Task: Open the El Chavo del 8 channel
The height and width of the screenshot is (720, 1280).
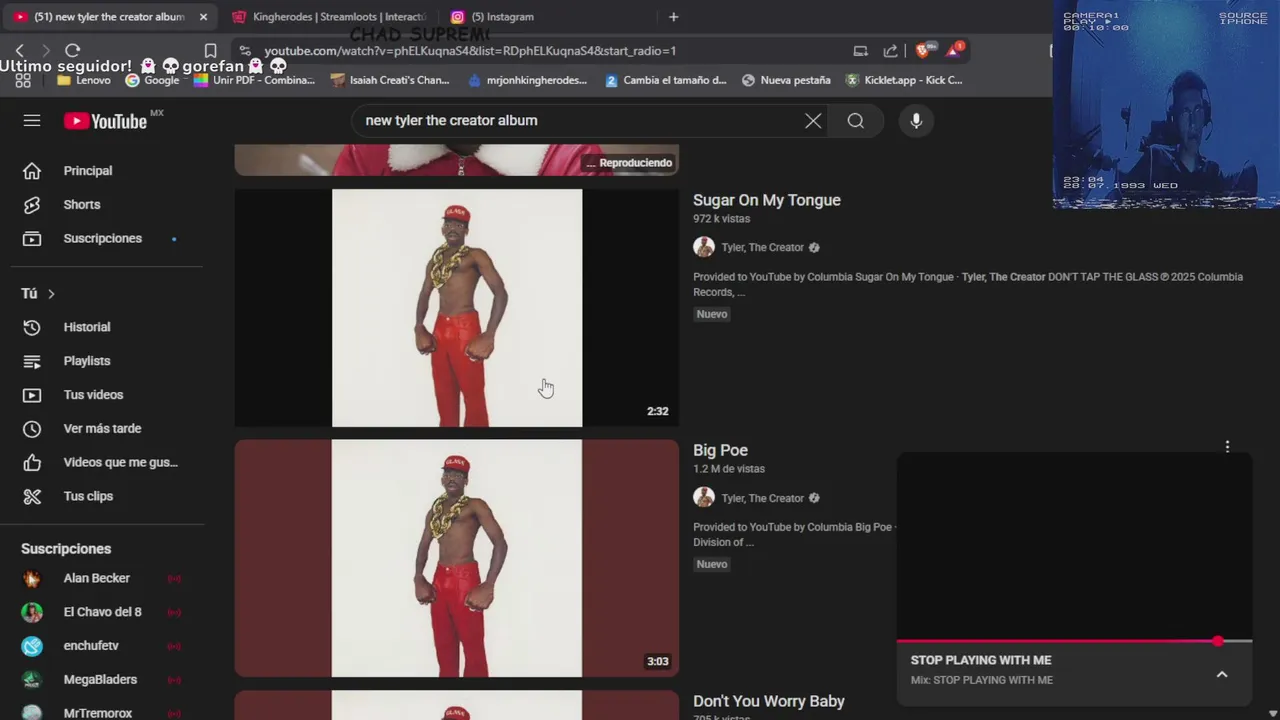Action: 103,612
